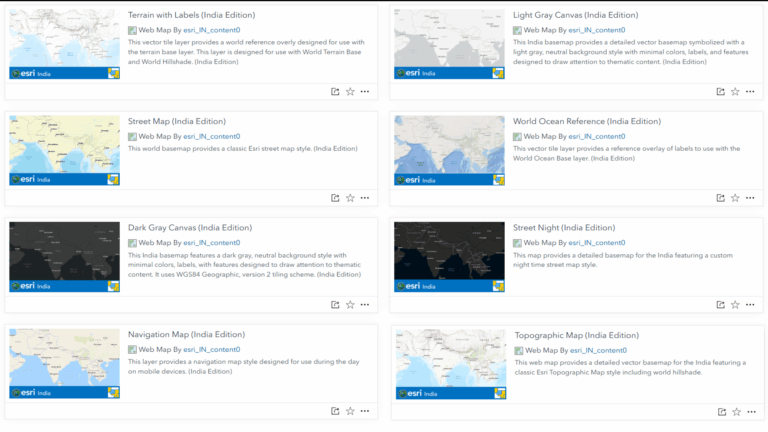The height and width of the screenshot is (432, 768).
Task: Open Navigation Map in viewer icon
Action: coord(335,411)
